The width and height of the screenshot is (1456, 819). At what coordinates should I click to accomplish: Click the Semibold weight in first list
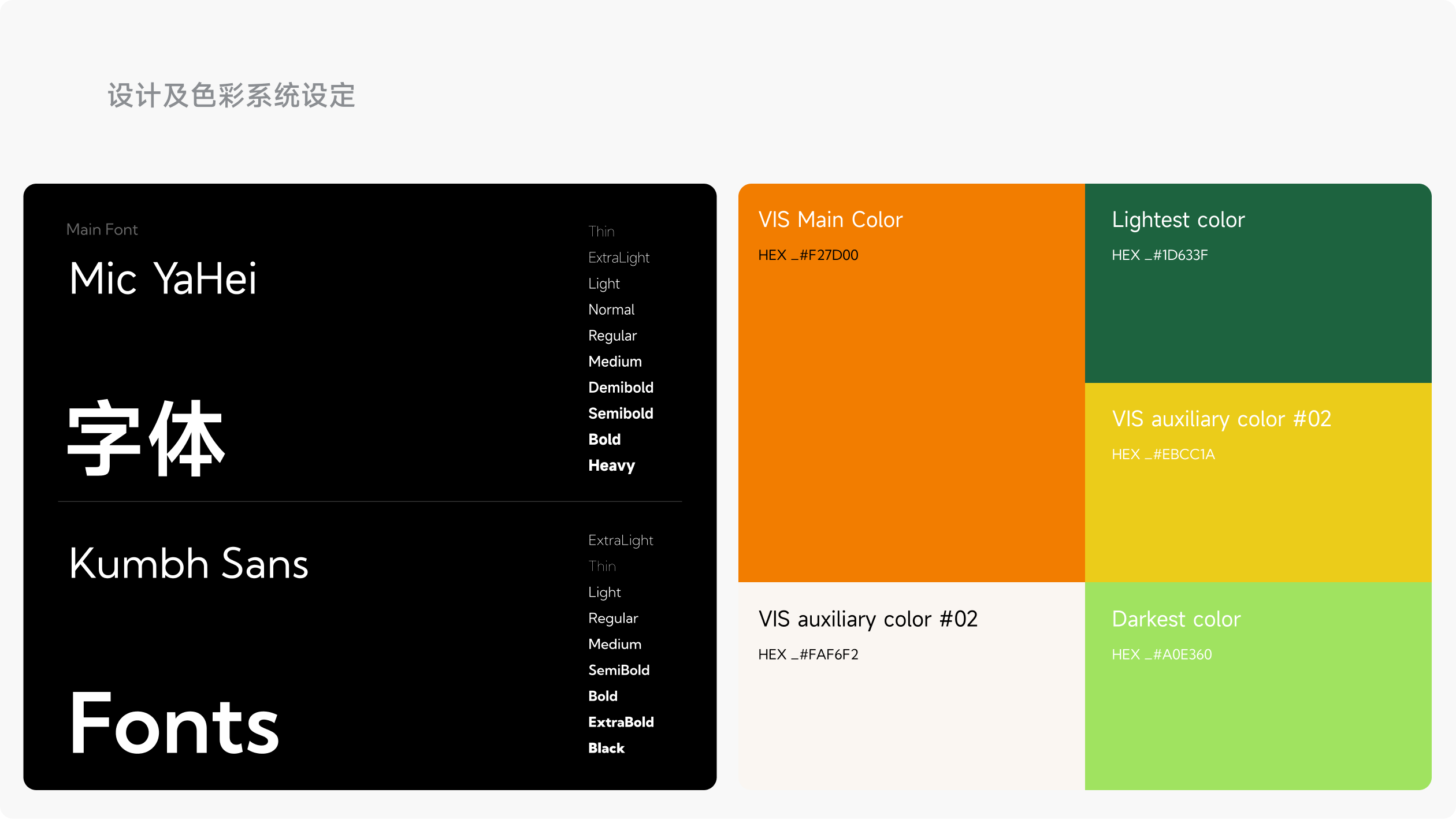[x=621, y=414]
